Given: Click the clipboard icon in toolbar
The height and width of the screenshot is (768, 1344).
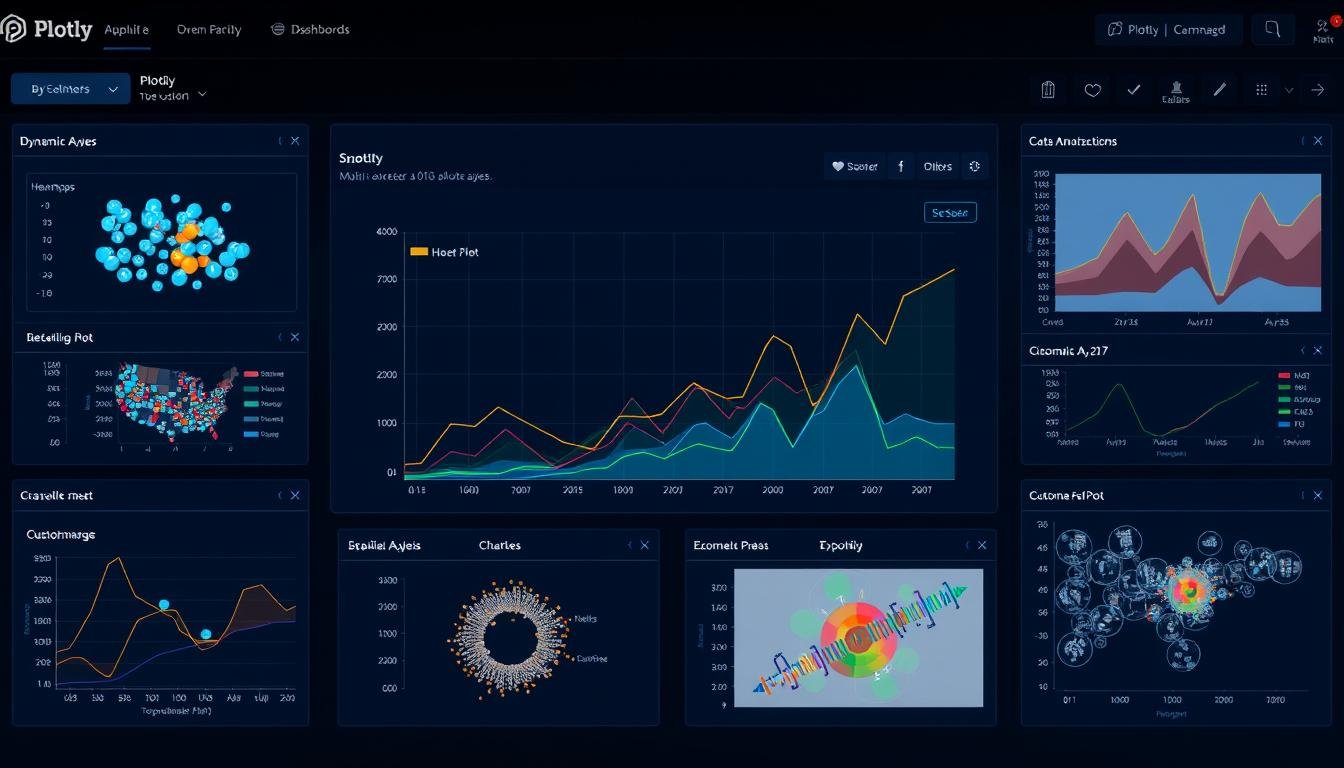Looking at the screenshot, I should tap(1048, 89).
